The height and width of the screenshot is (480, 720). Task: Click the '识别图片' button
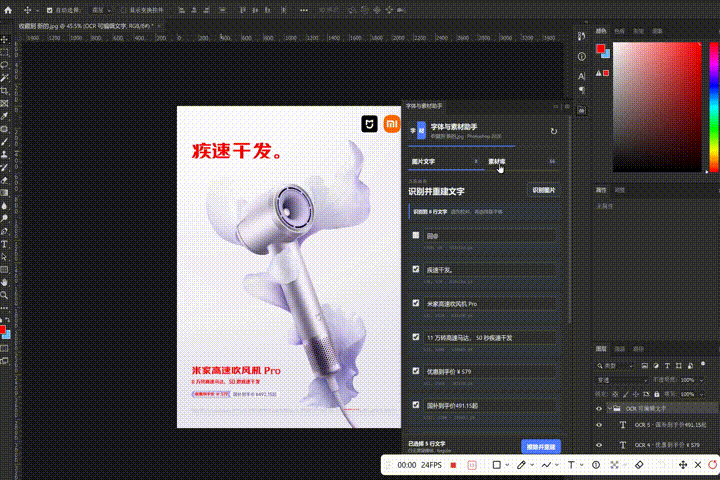click(x=544, y=190)
